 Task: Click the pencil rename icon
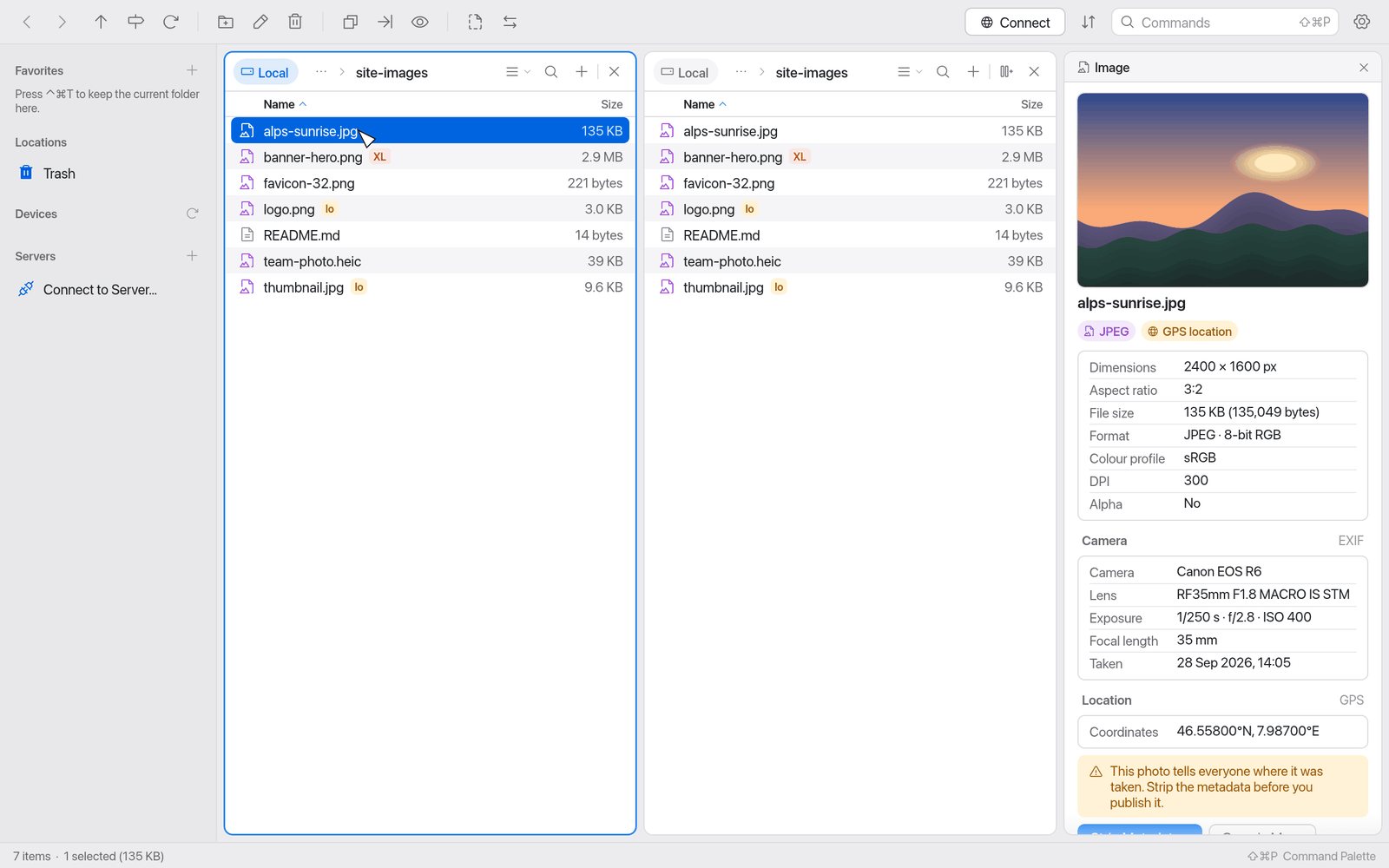[x=260, y=22]
